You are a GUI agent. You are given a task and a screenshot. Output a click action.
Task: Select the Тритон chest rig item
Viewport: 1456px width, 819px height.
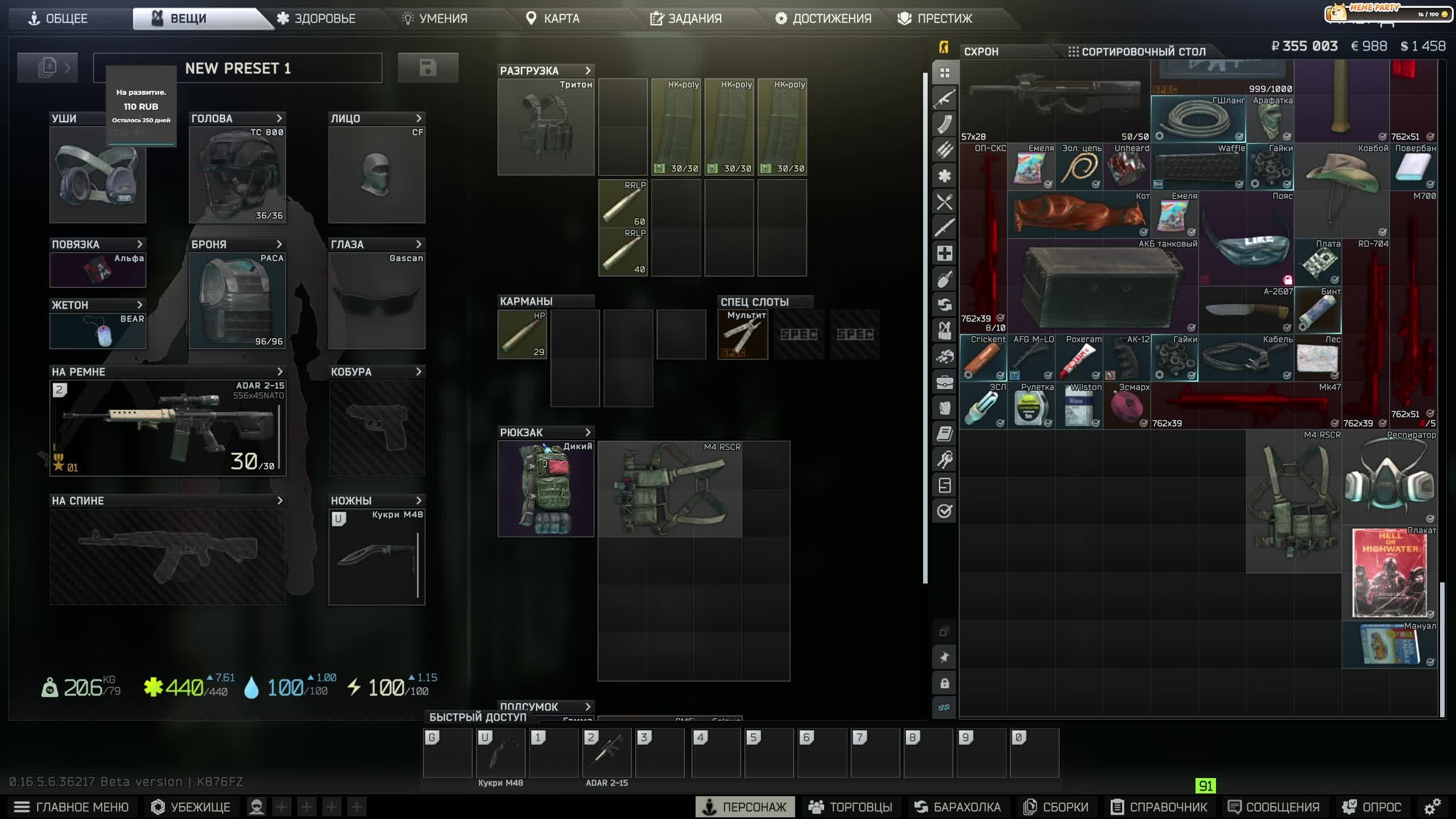click(546, 127)
